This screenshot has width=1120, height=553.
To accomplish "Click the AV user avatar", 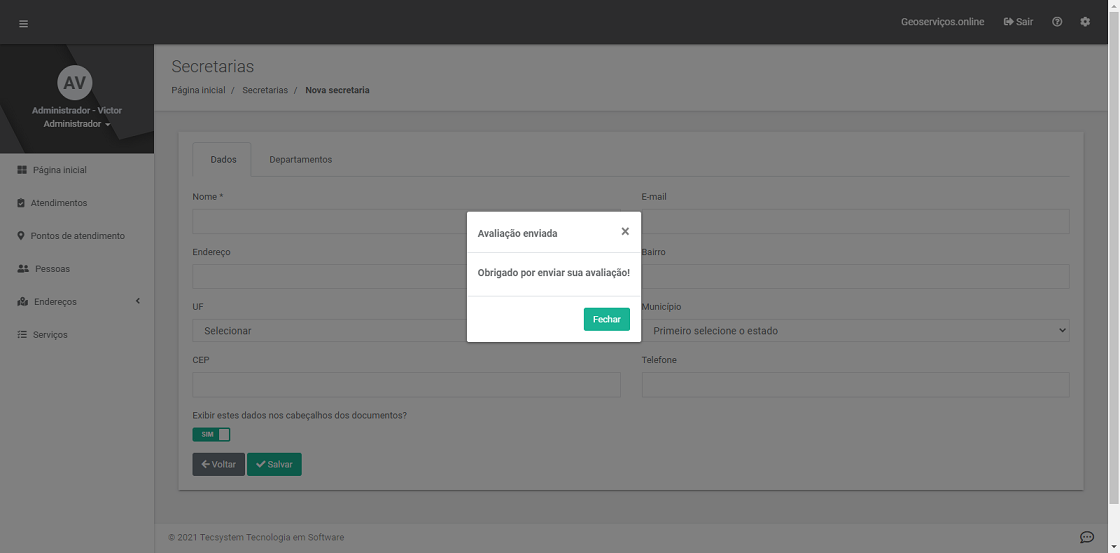I will [75, 83].
